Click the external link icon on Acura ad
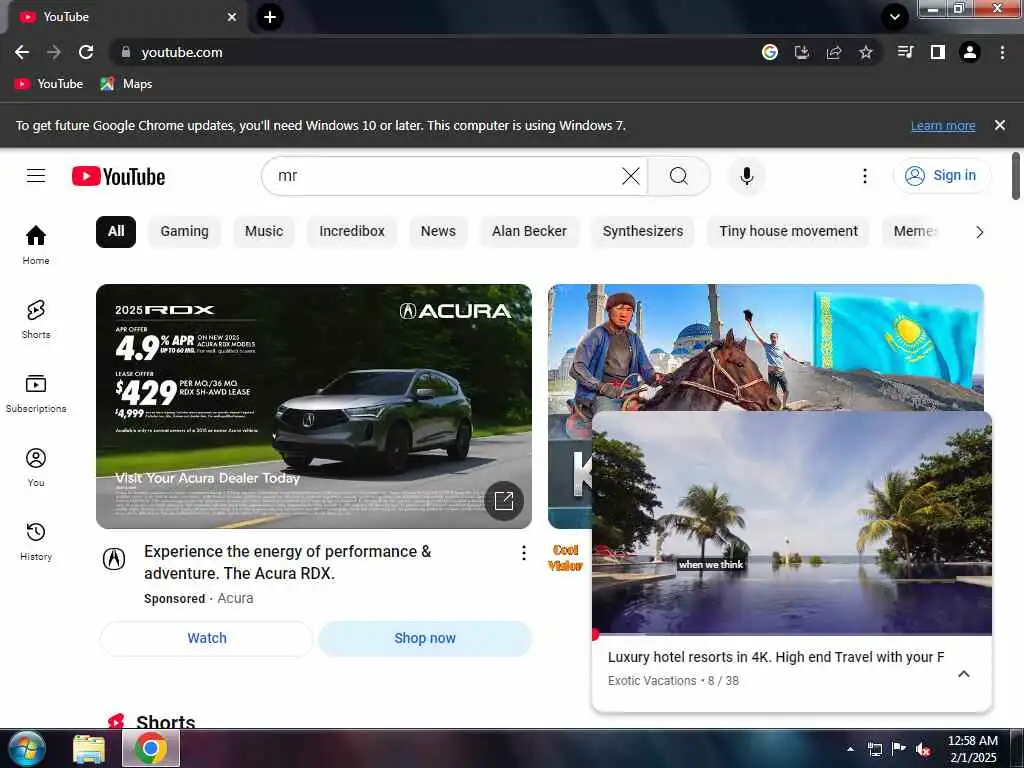Image resolution: width=1024 pixels, height=768 pixels. (504, 501)
